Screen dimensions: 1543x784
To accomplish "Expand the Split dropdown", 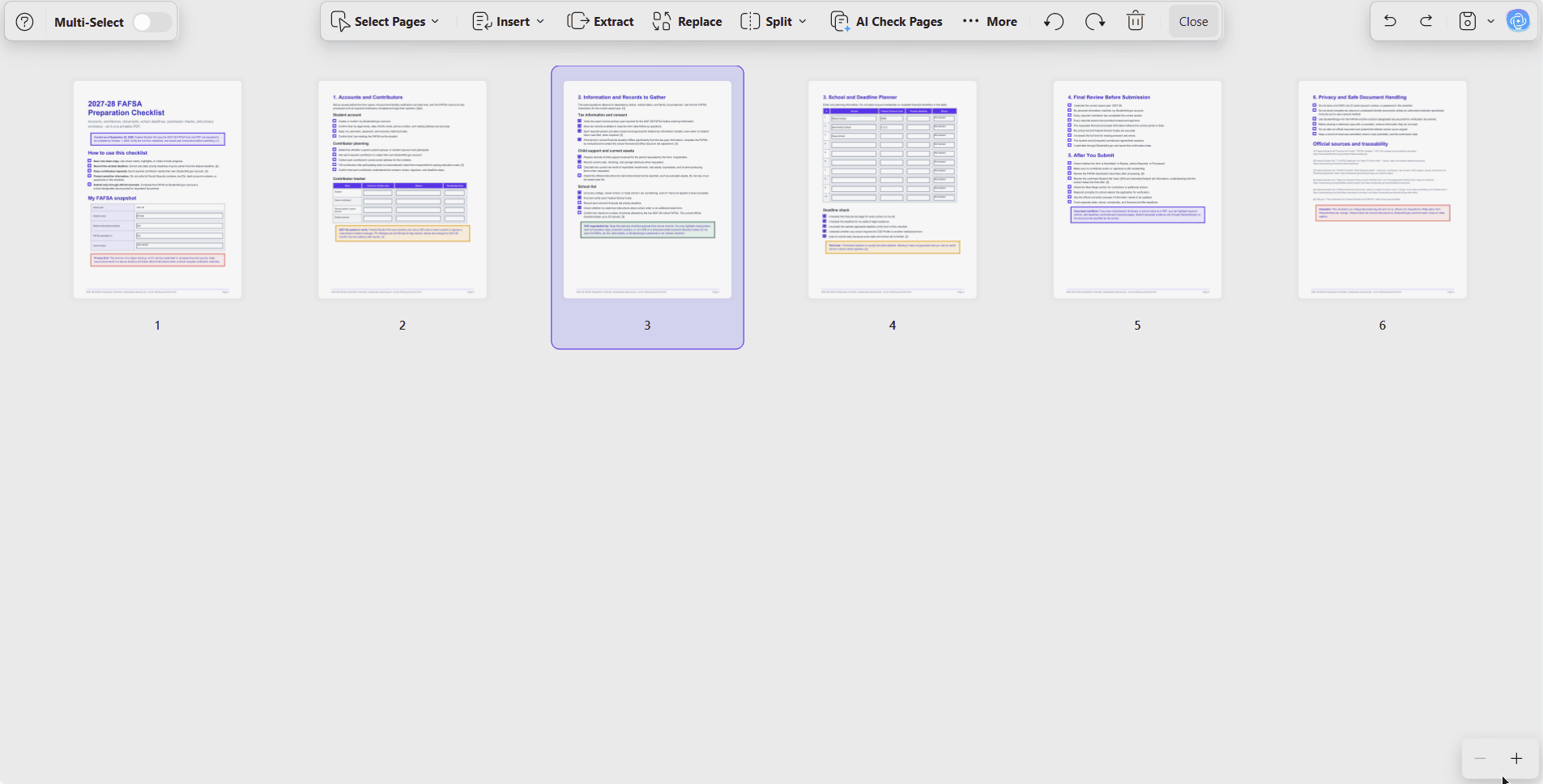I will coord(774,22).
